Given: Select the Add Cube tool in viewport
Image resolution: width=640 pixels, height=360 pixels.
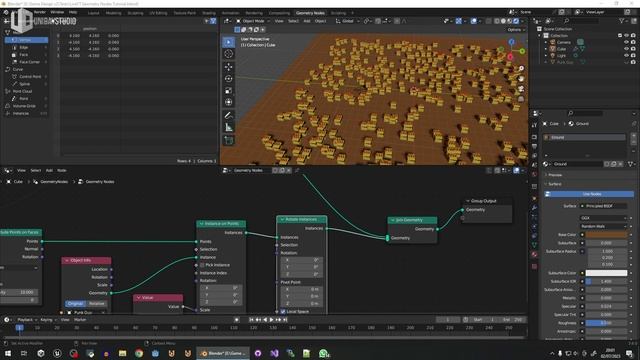Looking at the screenshot, I should tap(229, 140).
